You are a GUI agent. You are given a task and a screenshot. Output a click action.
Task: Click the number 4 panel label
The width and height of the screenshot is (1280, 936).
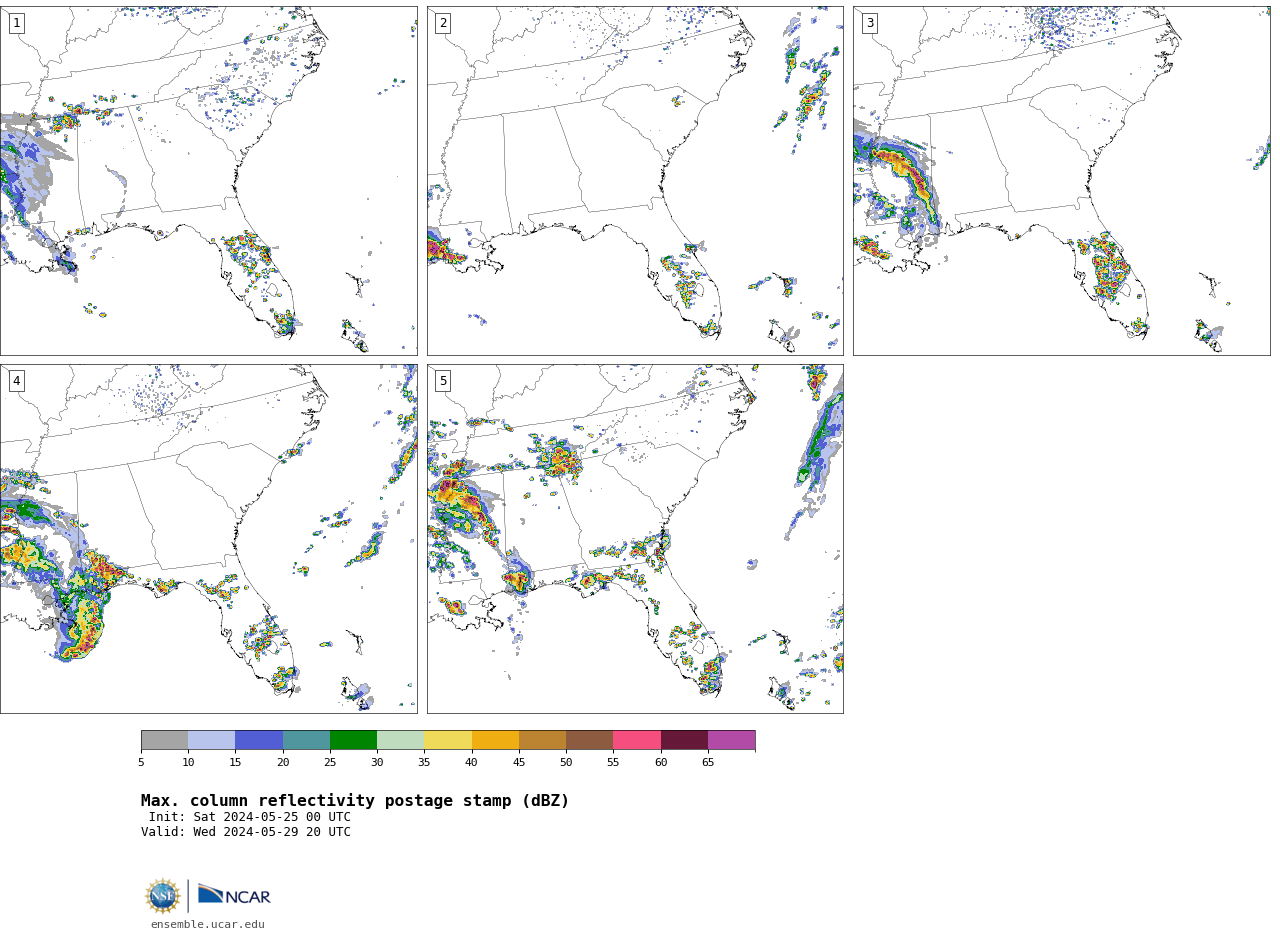tap(16, 381)
